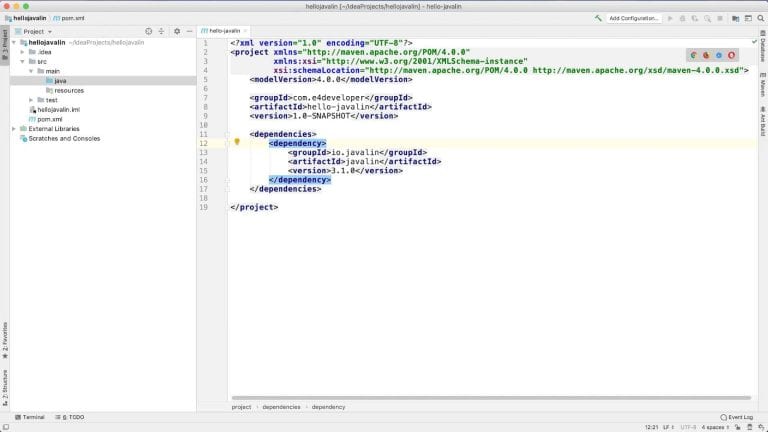Open the TODO tool window tab
Image resolution: width=768 pixels, height=432 pixels.
(71, 417)
